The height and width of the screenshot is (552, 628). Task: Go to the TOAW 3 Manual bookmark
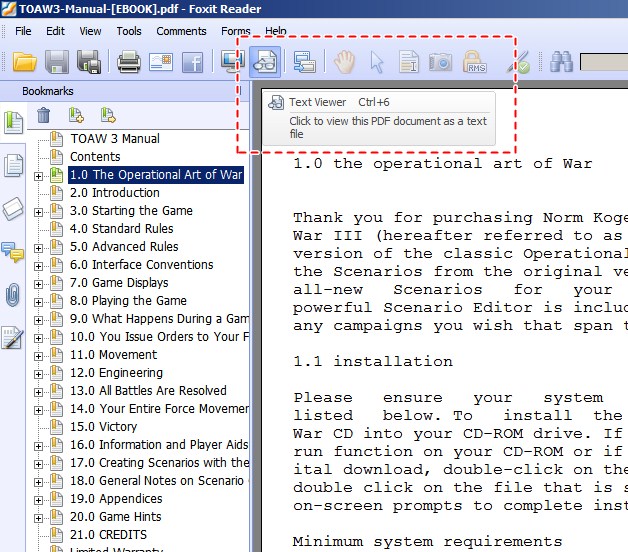click(x=115, y=139)
